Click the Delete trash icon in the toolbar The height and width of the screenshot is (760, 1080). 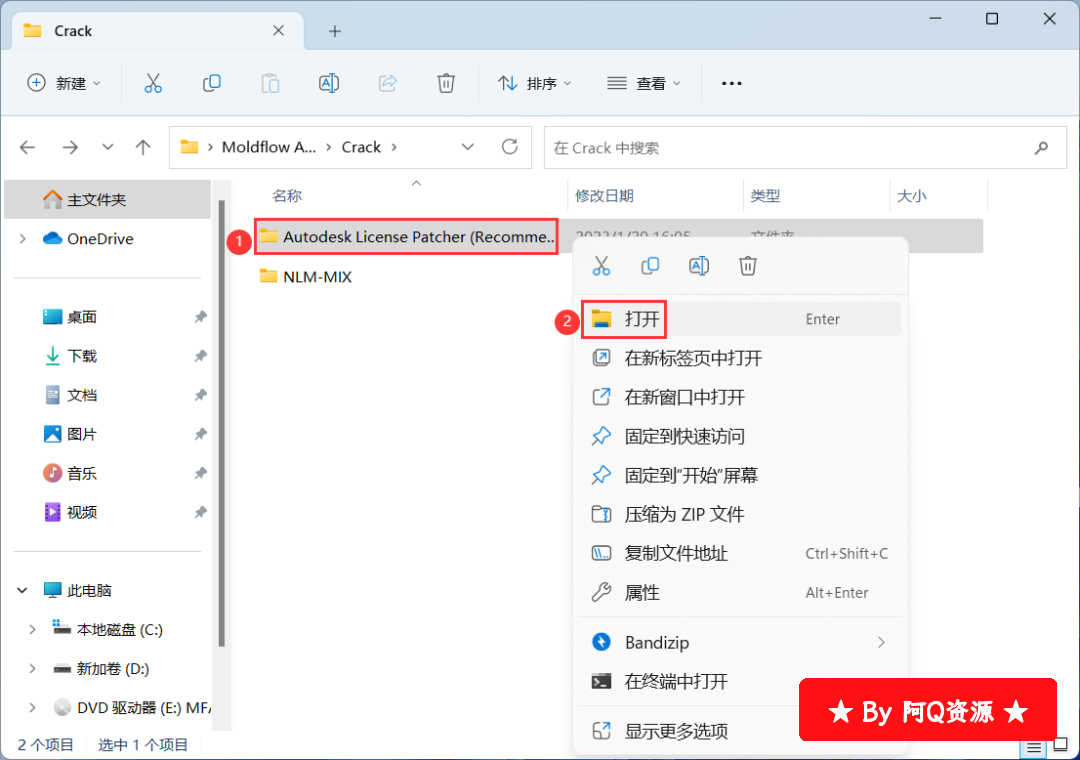[446, 83]
